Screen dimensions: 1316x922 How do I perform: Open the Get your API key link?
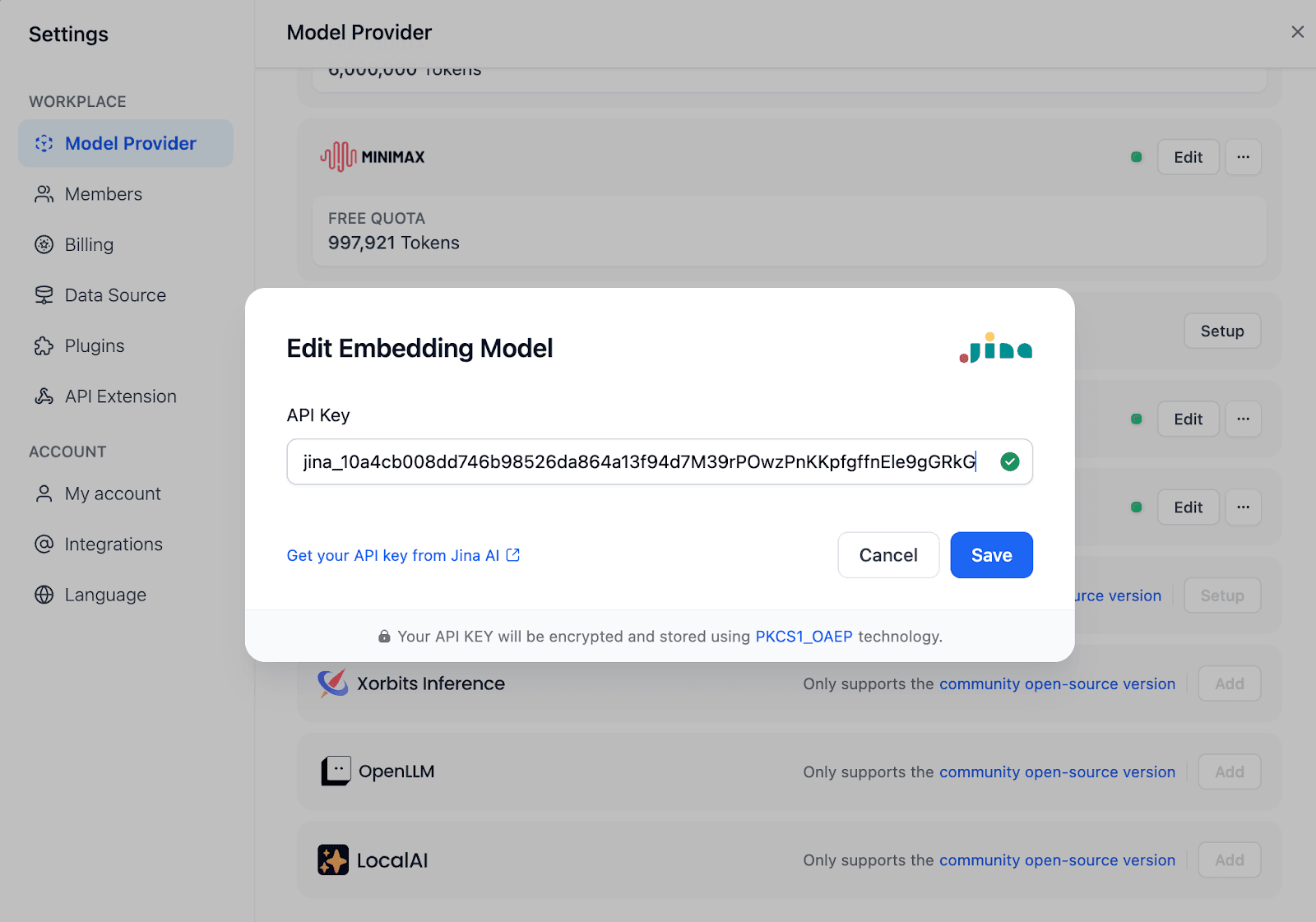click(x=393, y=555)
